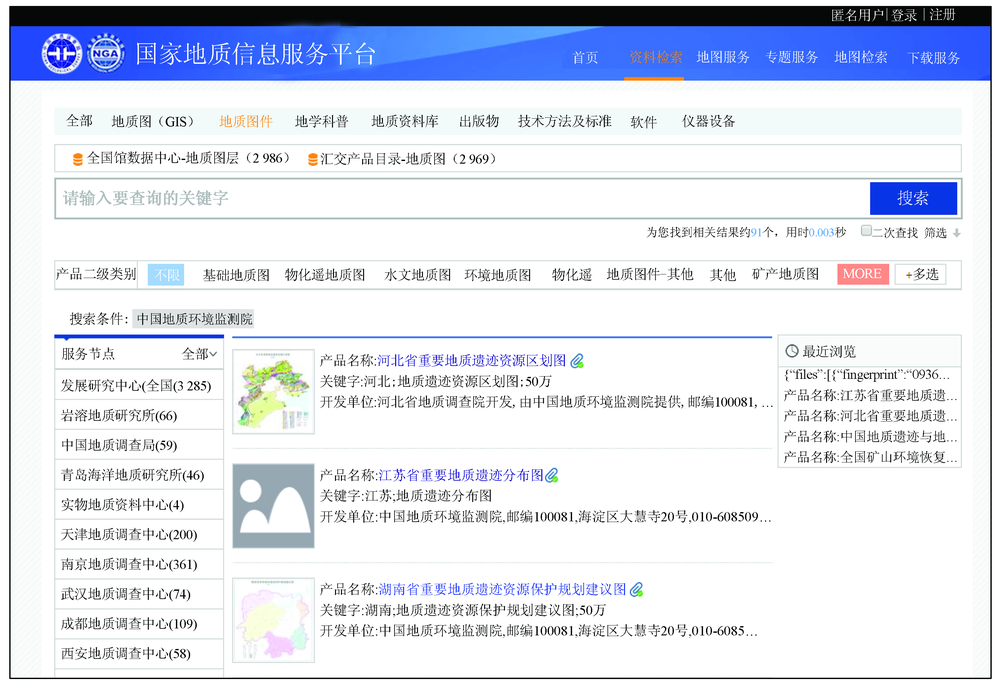
Task: Click the +多选 button
Action: coord(921,275)
